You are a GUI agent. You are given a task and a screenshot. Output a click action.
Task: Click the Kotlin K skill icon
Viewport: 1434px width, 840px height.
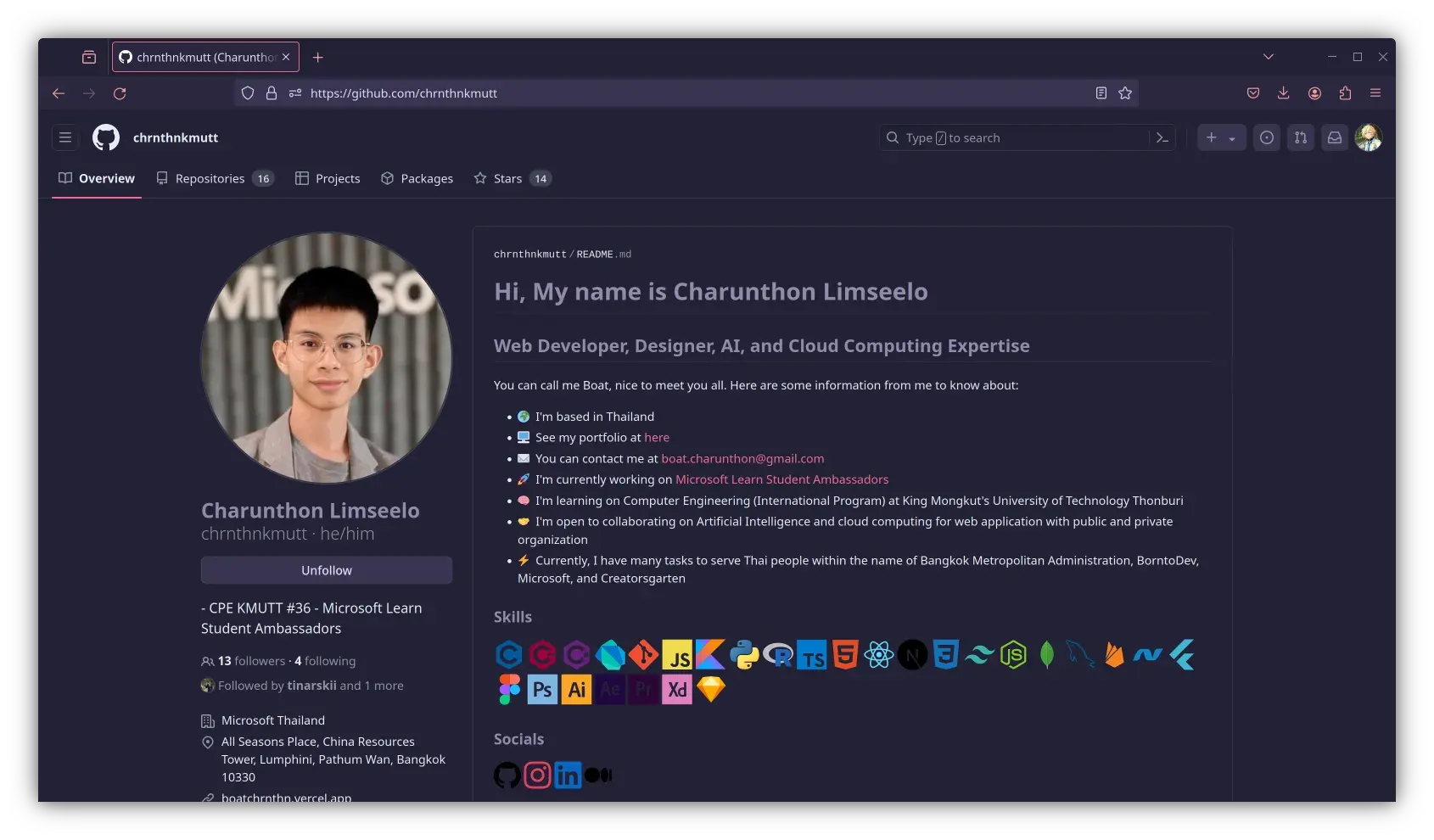pos(710,655)
